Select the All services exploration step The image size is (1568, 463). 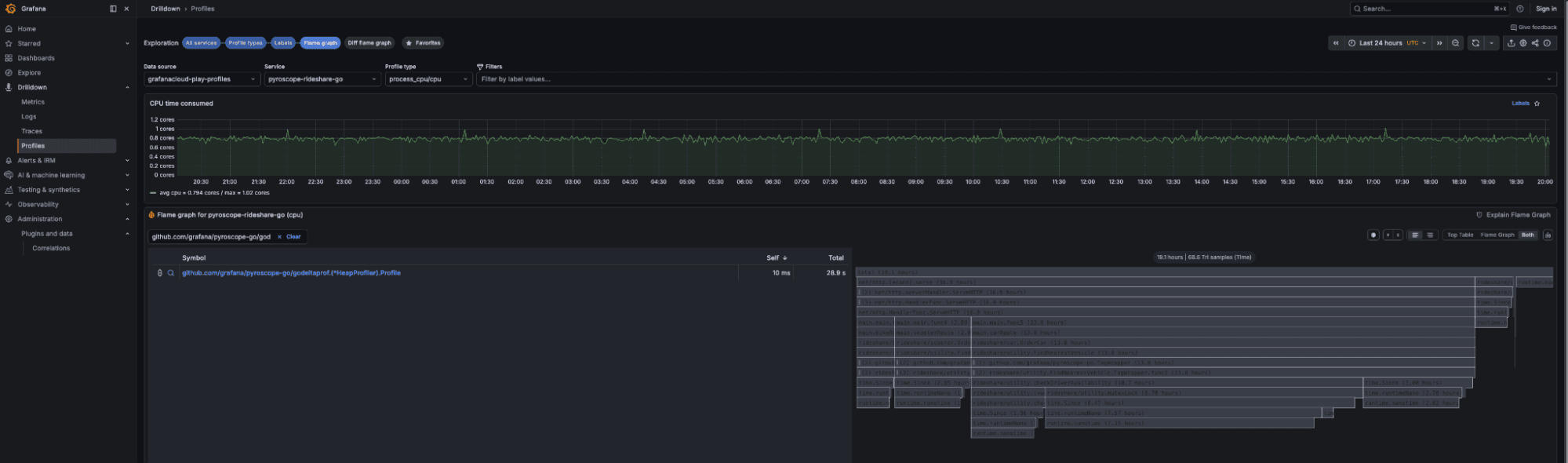tap(202, 43)
